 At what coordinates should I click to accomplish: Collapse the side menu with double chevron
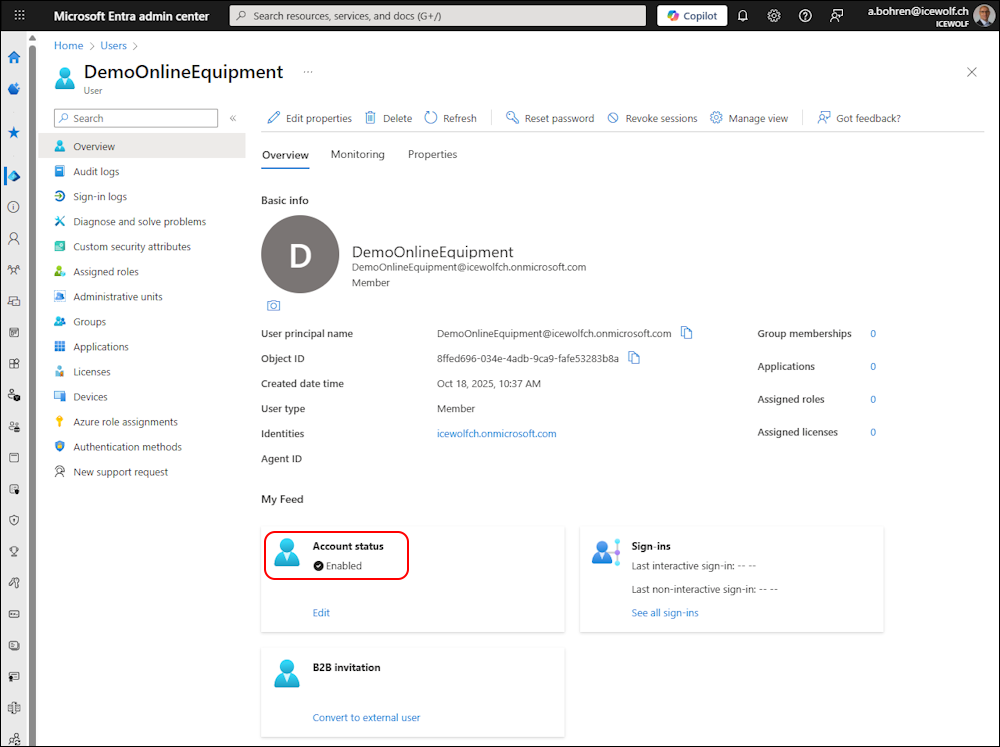pos(233,118)
